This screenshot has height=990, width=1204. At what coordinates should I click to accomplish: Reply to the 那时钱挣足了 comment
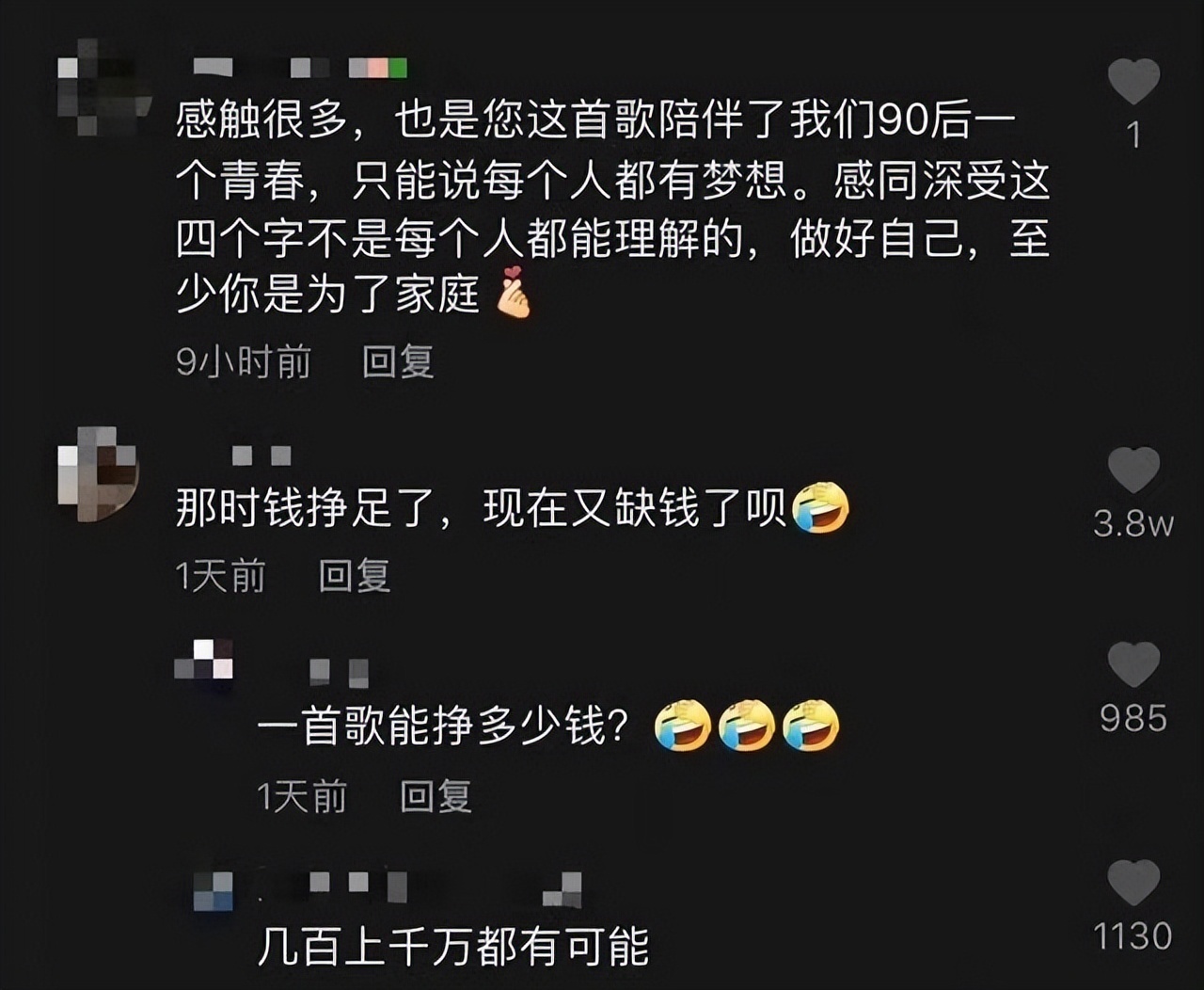[x=355, y=575]
